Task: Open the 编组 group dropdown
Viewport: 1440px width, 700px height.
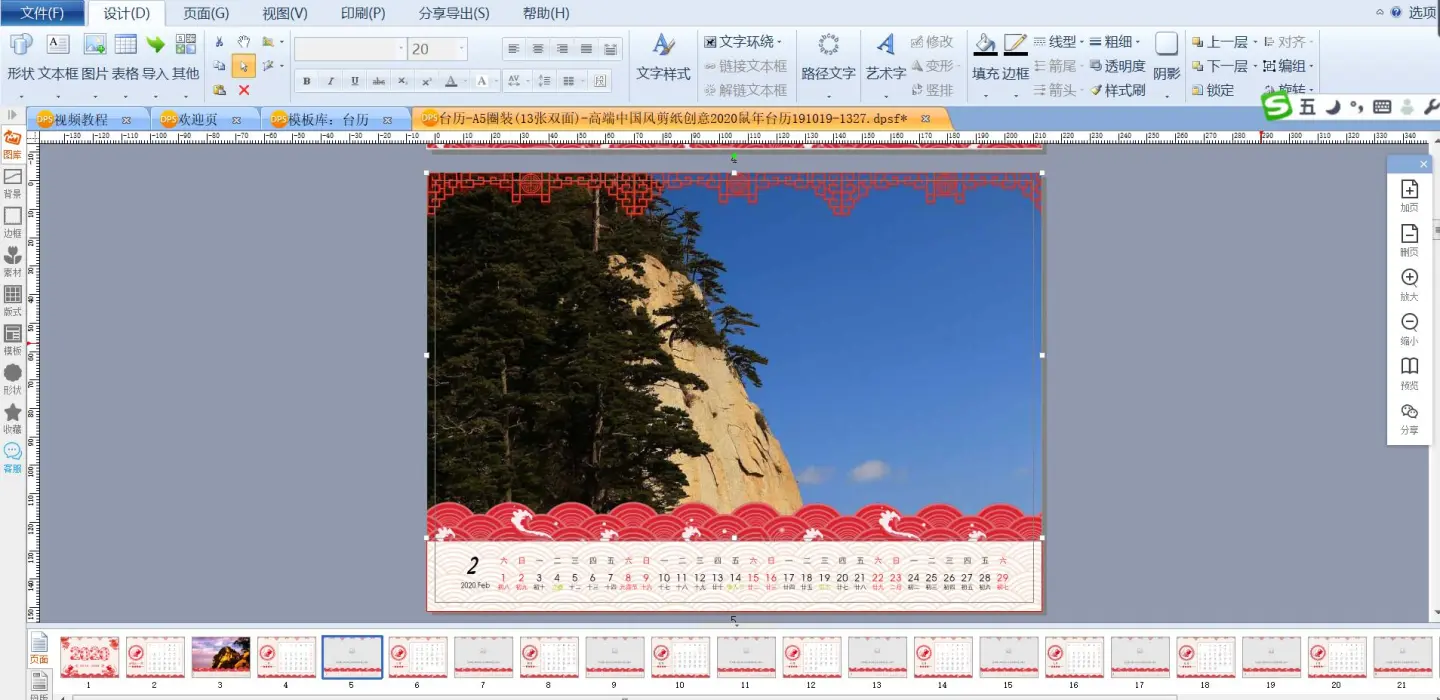Action: click(x=1288, y=66)
